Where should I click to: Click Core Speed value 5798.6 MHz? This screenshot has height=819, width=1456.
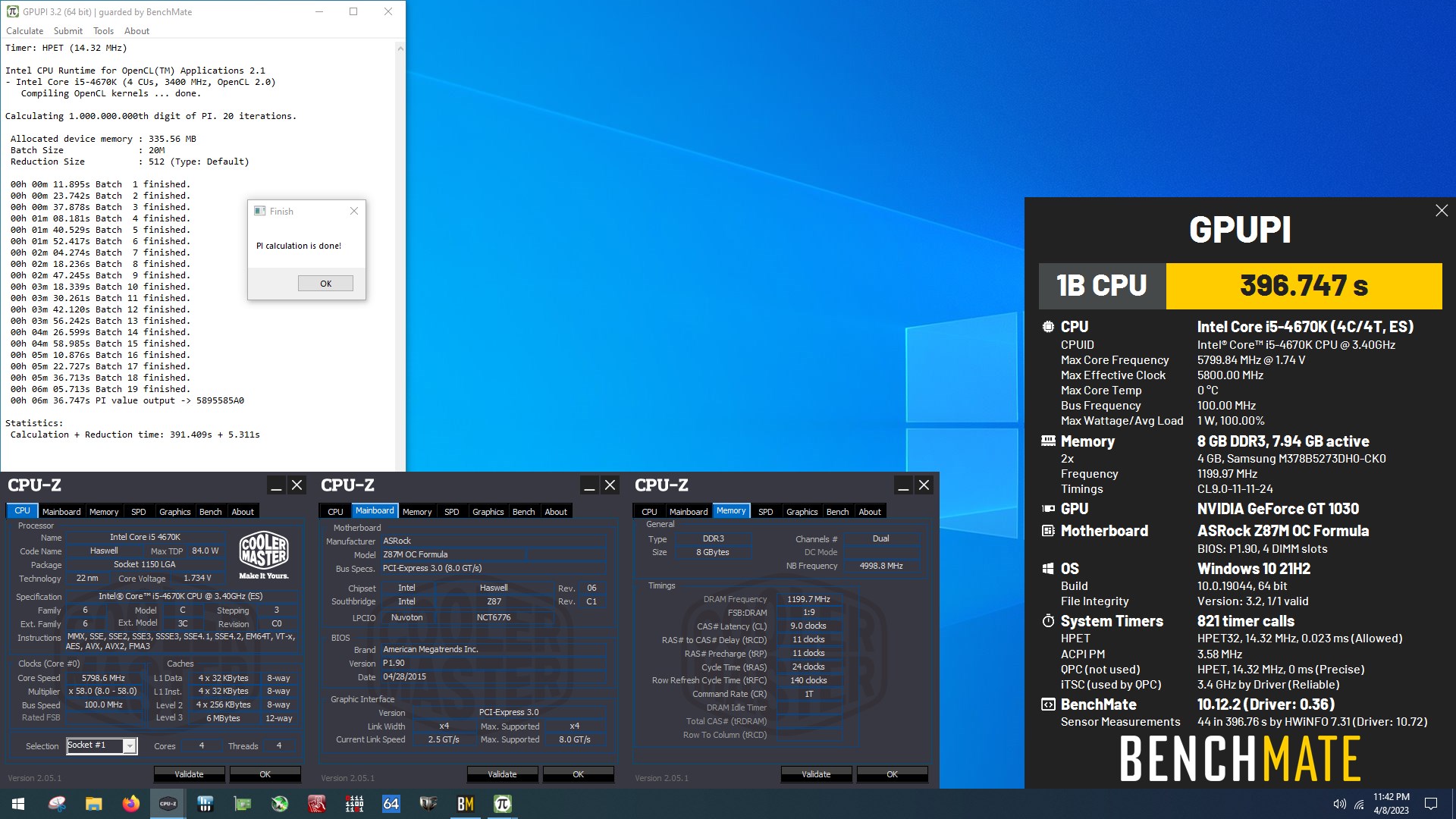[104, 678]
